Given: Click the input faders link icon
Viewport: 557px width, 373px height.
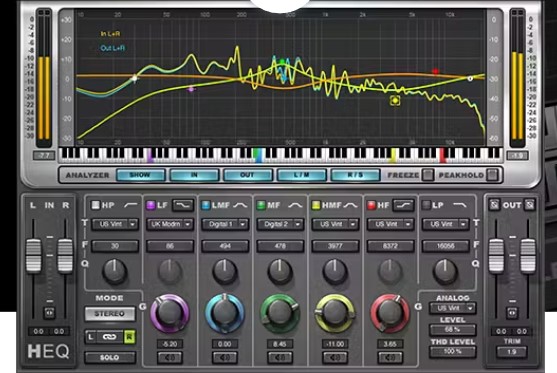Looking at the screenshot, I should pyautogui.click(x=49, y=313).
